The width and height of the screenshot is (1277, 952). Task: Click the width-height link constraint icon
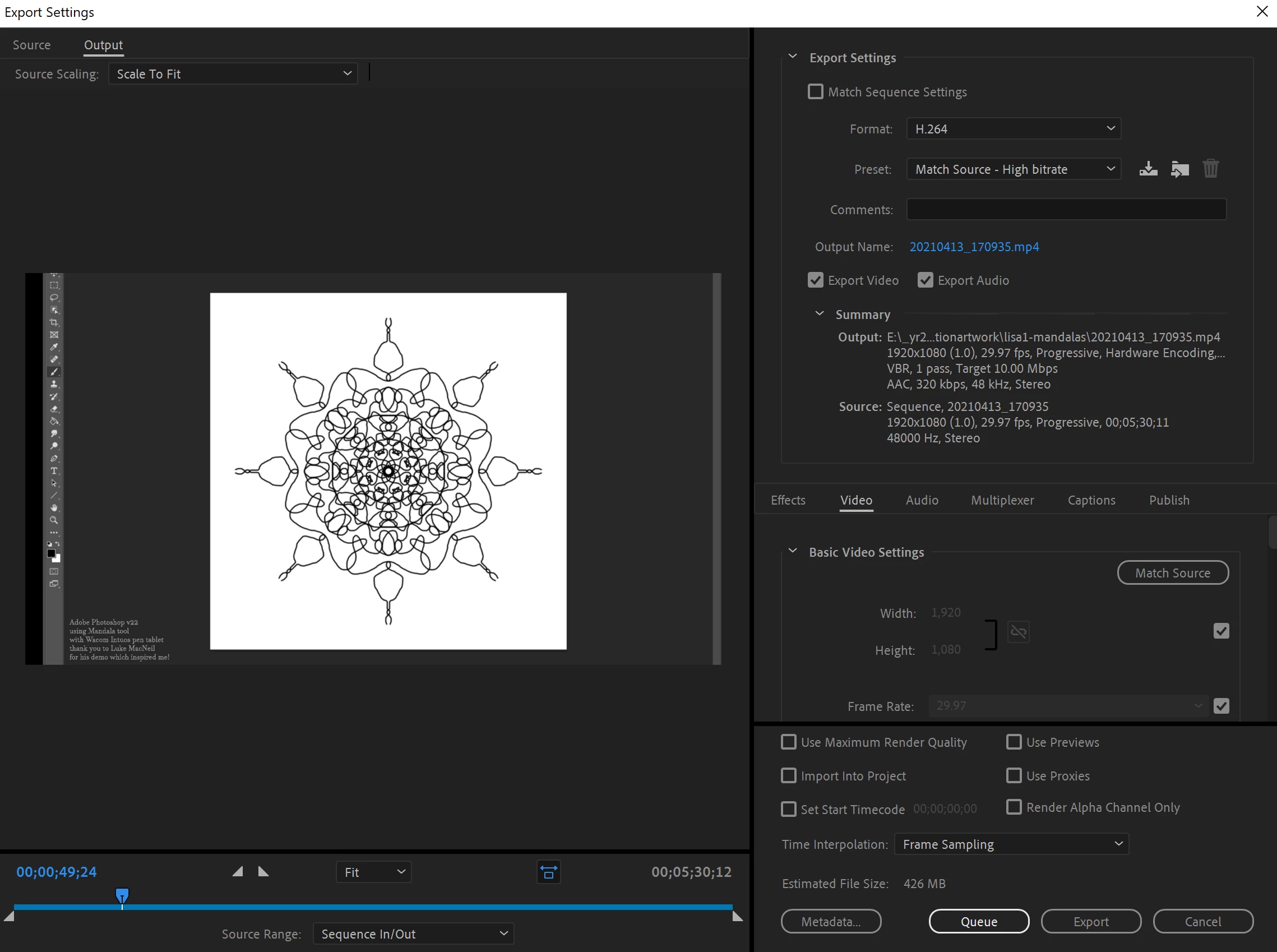(x=1018, y=632)
